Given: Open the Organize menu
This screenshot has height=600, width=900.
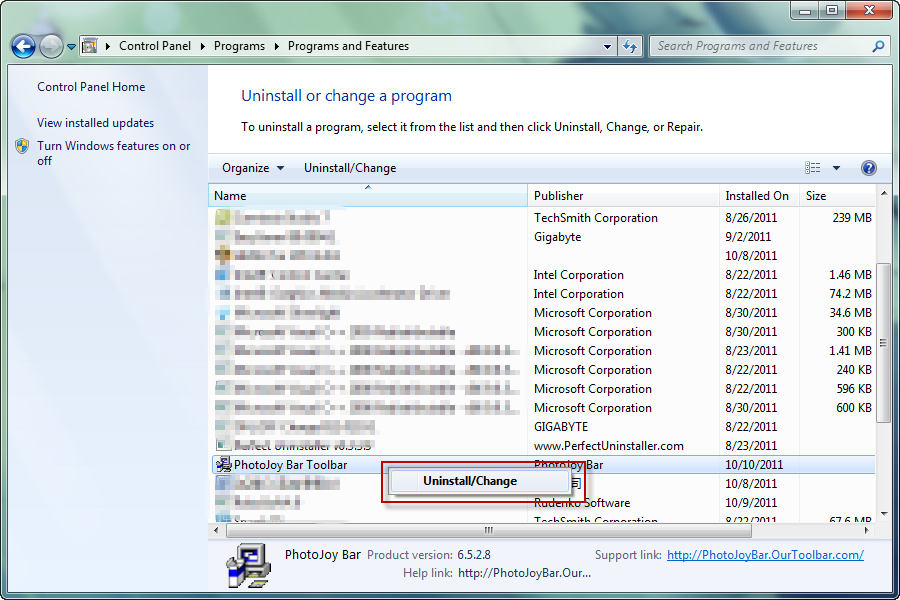Looking at the screenshot, I should (253, 168).
